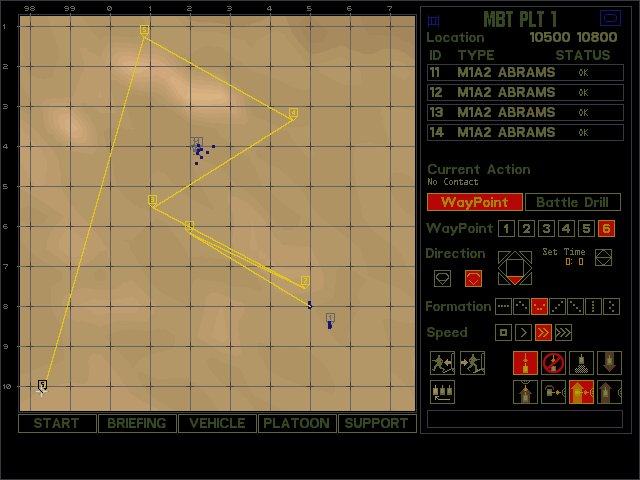Viewport: 640px width, 480px height.
Task: Select the red active WayPoint mode button
Action: pos(474,202)
